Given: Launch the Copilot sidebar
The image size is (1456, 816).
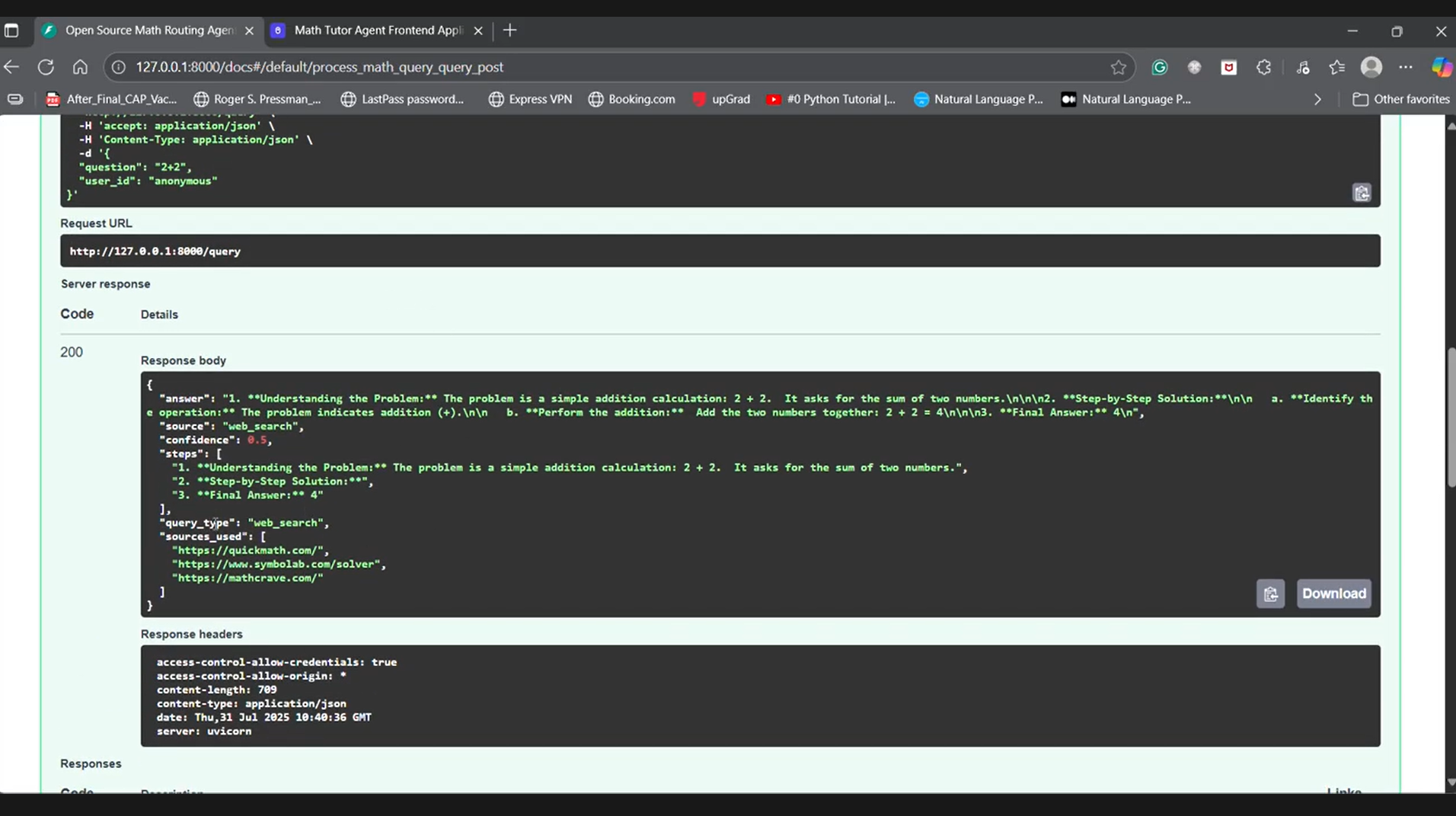Looking at the screenshot, I should click(1442, 67).
